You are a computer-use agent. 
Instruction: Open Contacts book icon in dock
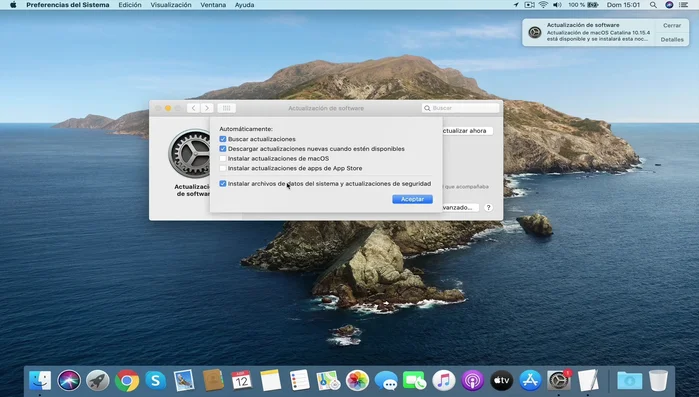point(213,381)
